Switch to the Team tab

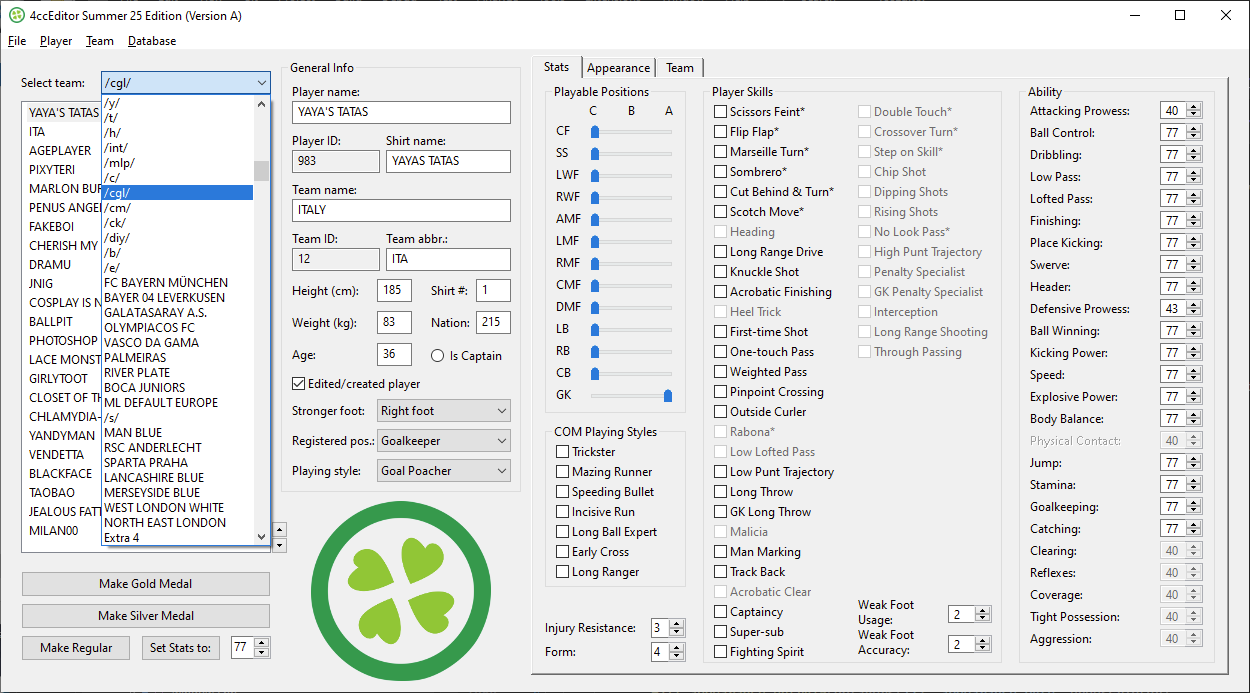680,68
